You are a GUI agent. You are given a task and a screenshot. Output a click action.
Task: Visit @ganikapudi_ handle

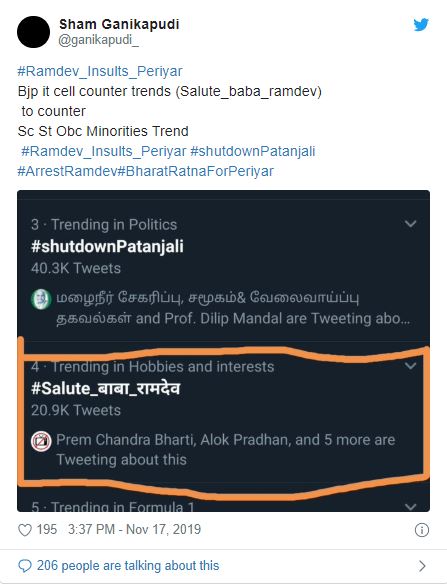(x=98, y=40)
